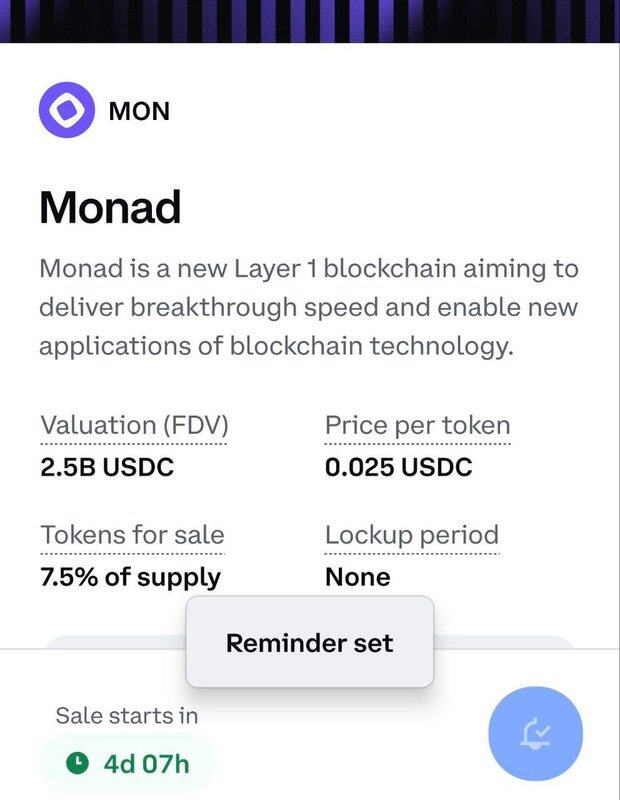This screenshot has height=800, width=620.
Task: Tap the MON ticker label
Action: pos(139,110)
